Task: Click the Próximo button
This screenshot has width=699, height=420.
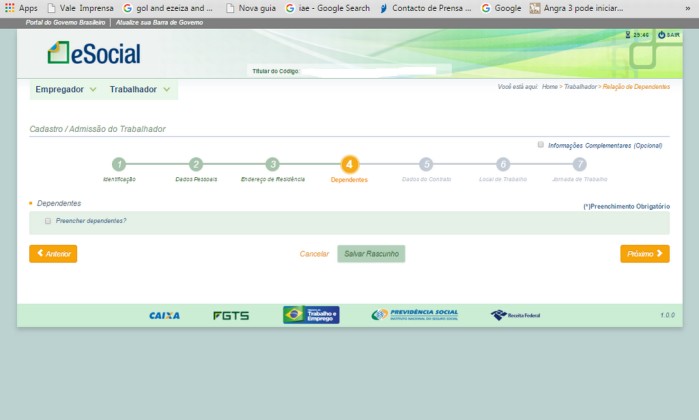Action: [x=644, y=254]
